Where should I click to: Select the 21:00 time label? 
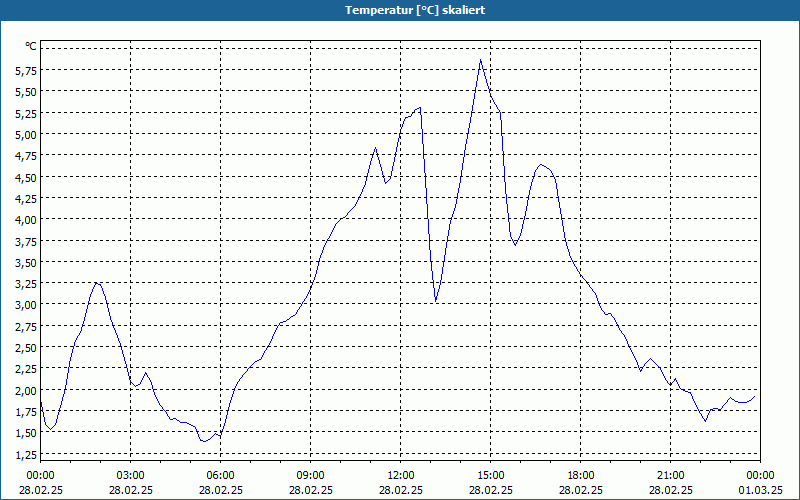[x=670, y=476]
